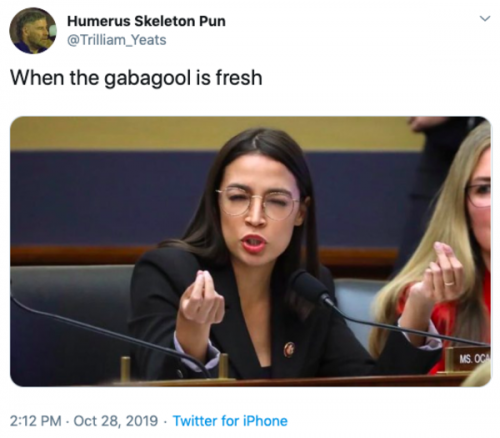Open the Humerus Skeleton Pun display name
The image size is (500, 438).
point(146,21)
